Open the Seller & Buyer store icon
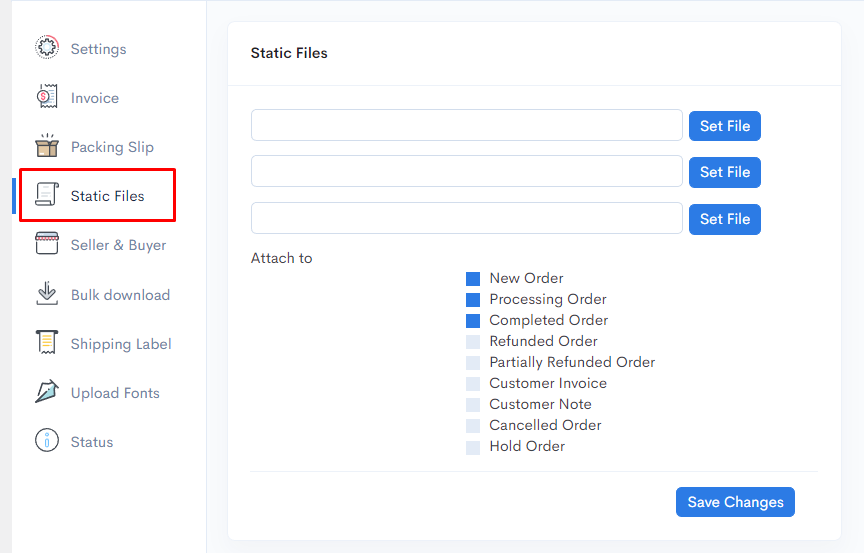The height and width of the screenshot is (553, 864). pos(47,243)
